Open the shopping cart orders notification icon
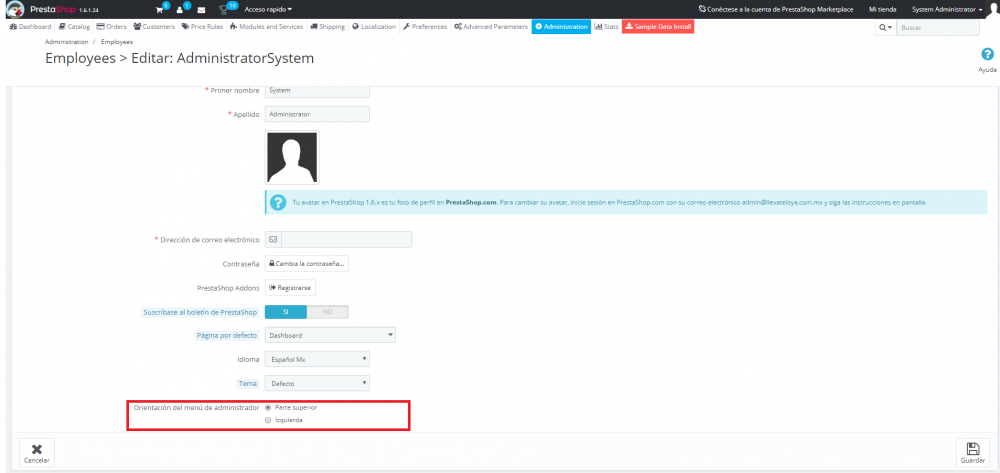This screenshot has width=1000, height=473. (160, 10)
